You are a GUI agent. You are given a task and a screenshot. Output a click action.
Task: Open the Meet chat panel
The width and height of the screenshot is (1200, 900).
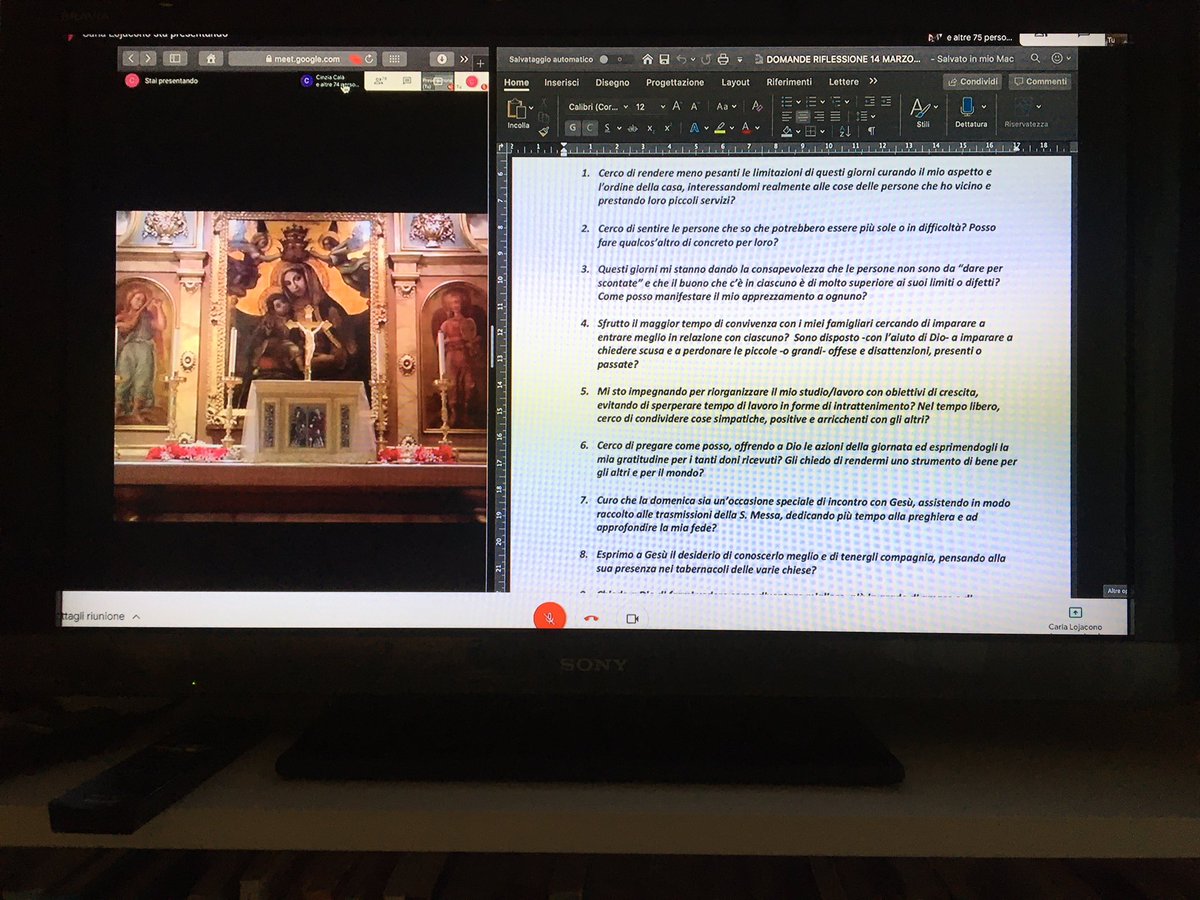tap(406, 80)
